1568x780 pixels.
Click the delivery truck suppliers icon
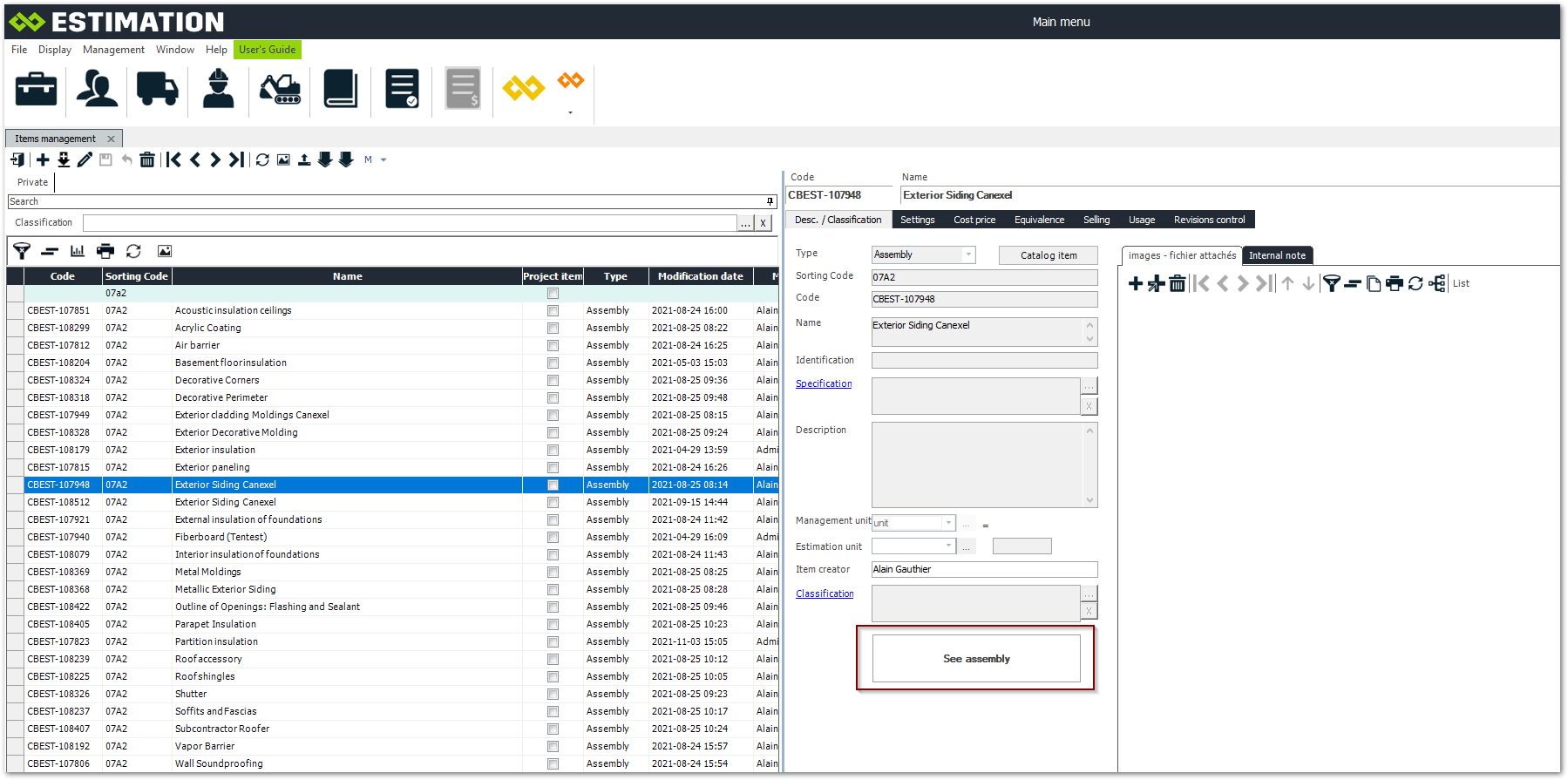coord(157,89)
